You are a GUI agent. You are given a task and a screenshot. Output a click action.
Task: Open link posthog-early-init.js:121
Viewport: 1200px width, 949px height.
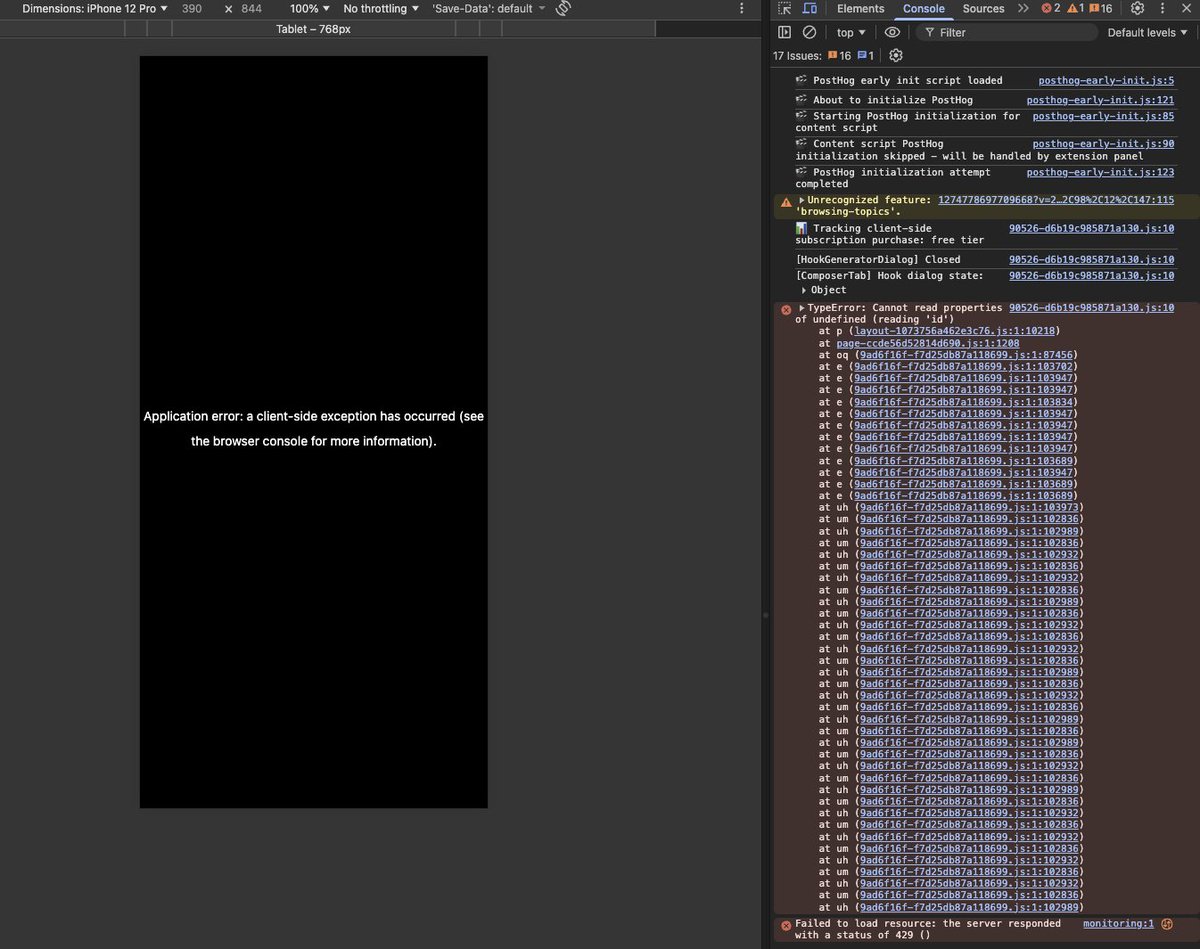tap(1100, 100)
